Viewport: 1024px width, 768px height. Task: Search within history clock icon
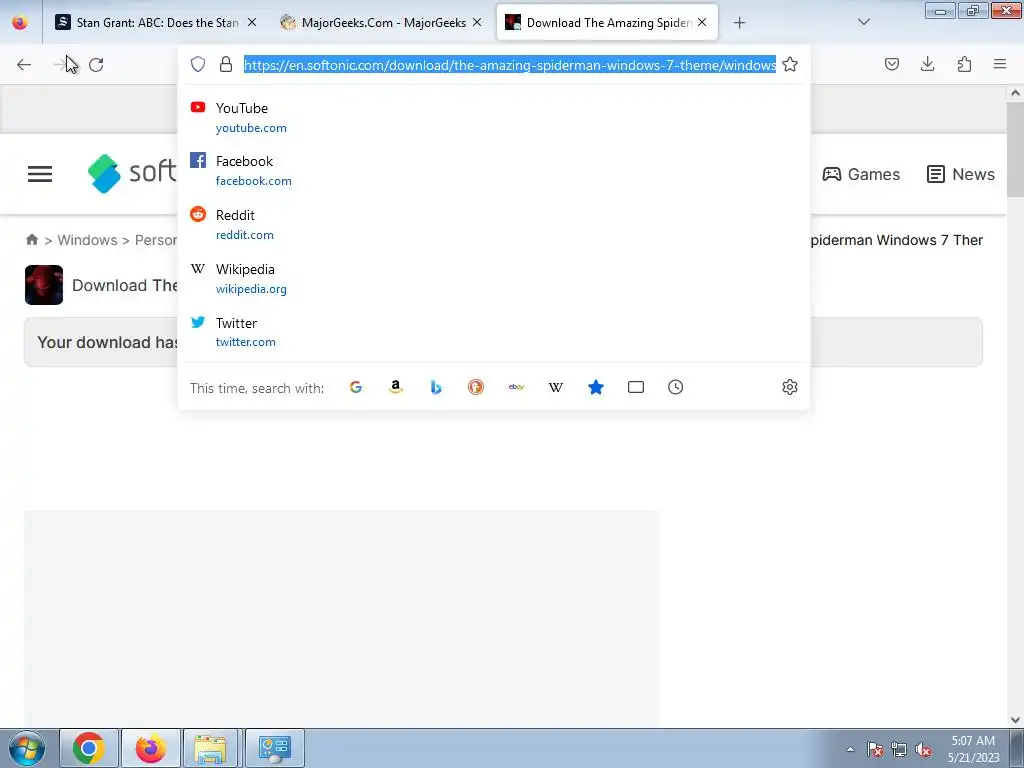[x=676, y=387]
